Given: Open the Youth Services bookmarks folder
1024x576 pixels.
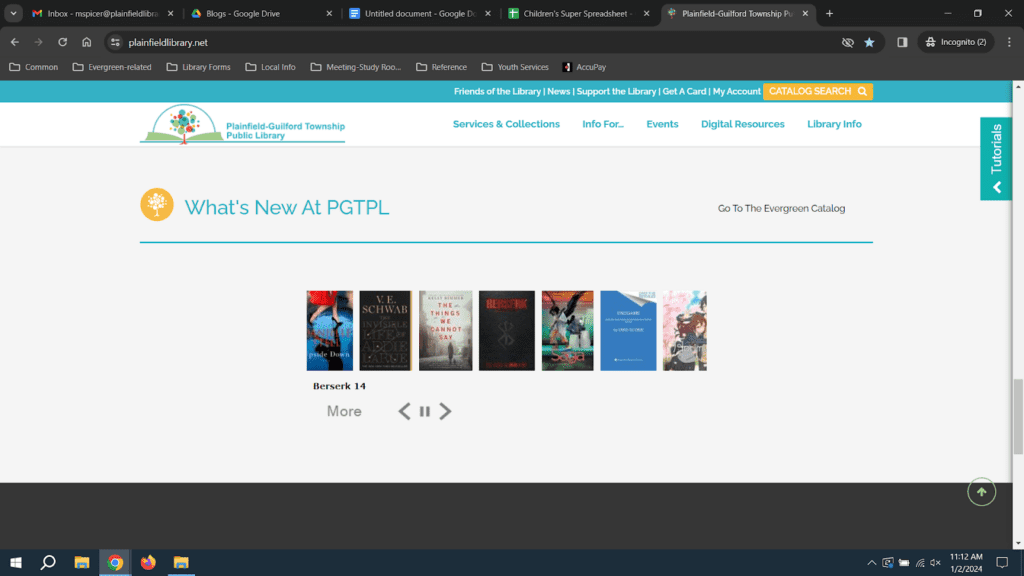Looking at the screenshot, I should (x=515, y=67).
